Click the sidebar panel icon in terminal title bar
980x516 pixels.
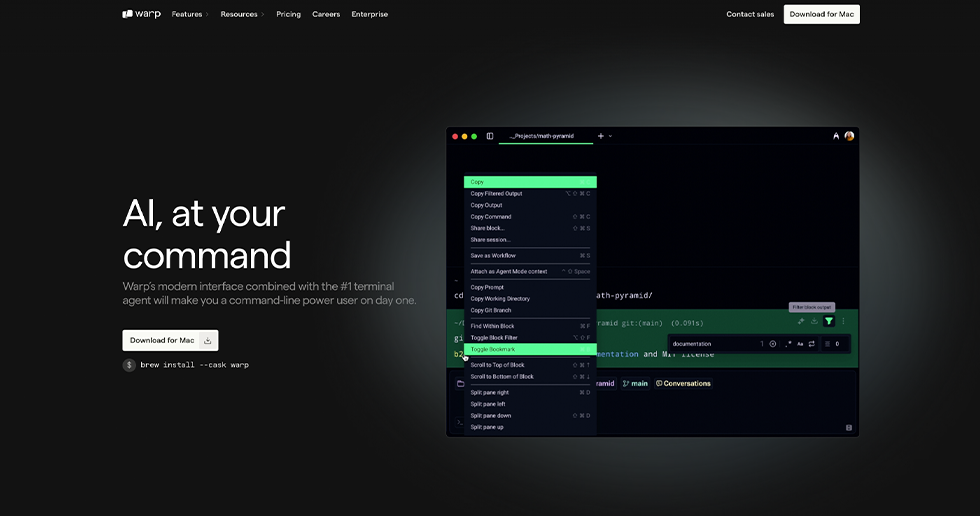pos(490,136)
